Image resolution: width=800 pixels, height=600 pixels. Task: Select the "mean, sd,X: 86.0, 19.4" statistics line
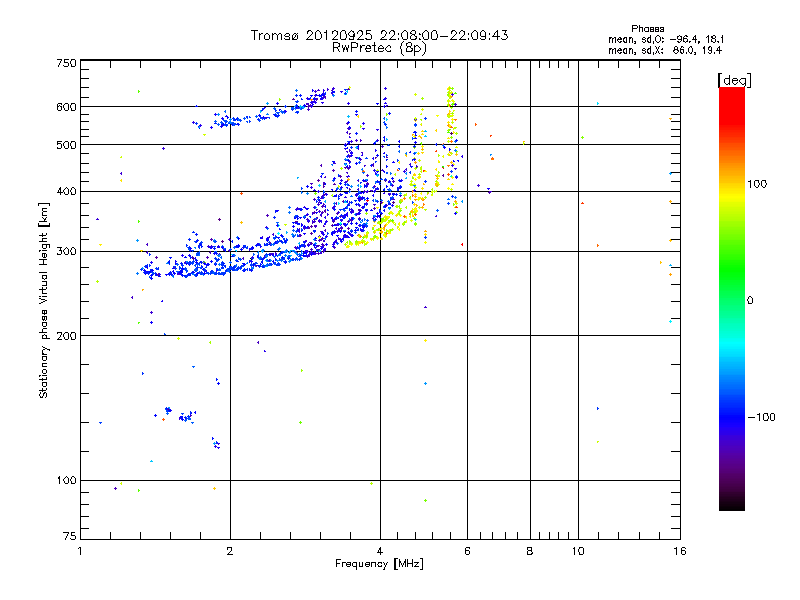pyautogui.click(x=665, y=50)
